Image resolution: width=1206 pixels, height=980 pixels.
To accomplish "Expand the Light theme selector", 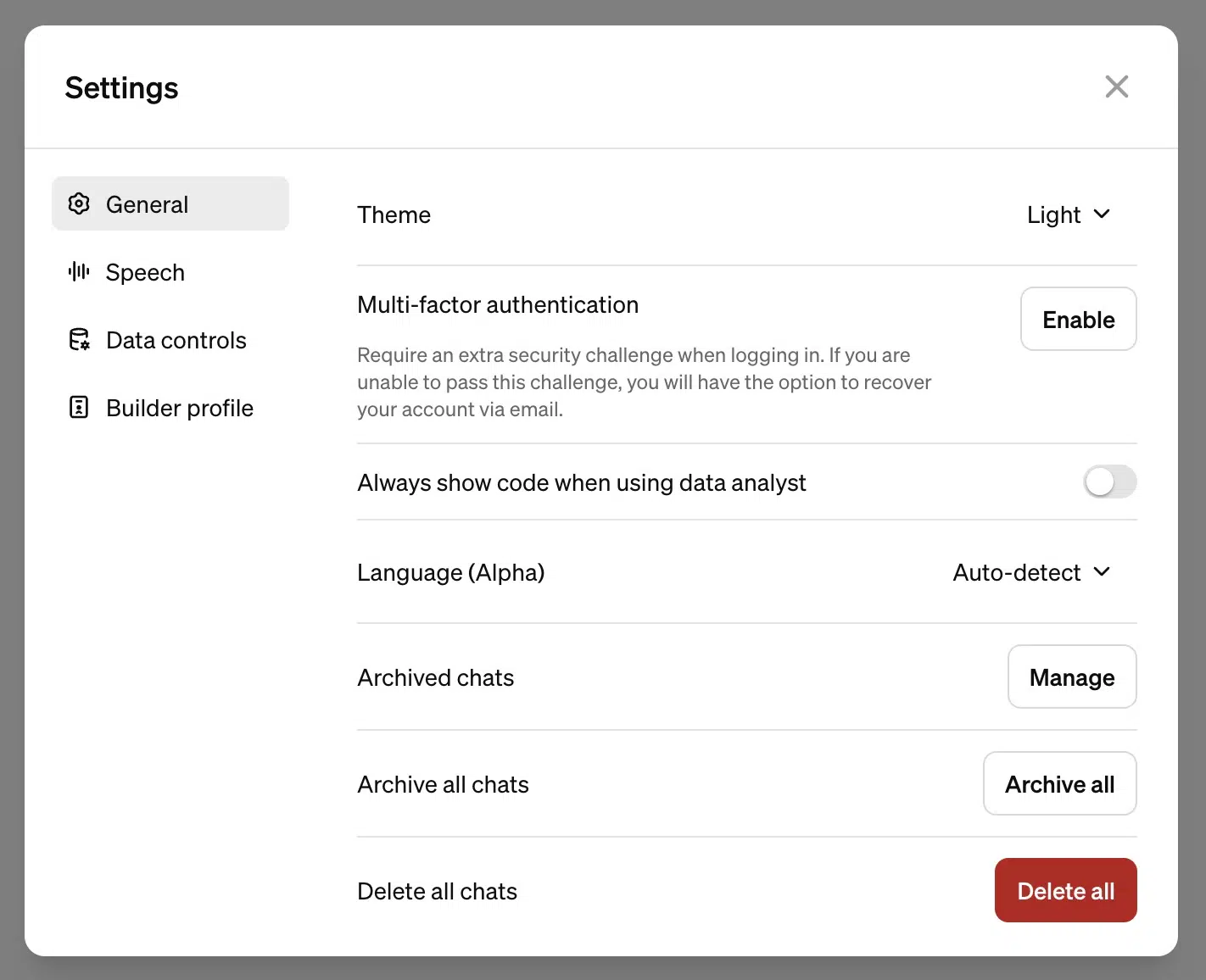I will (x=1069, y=214).
